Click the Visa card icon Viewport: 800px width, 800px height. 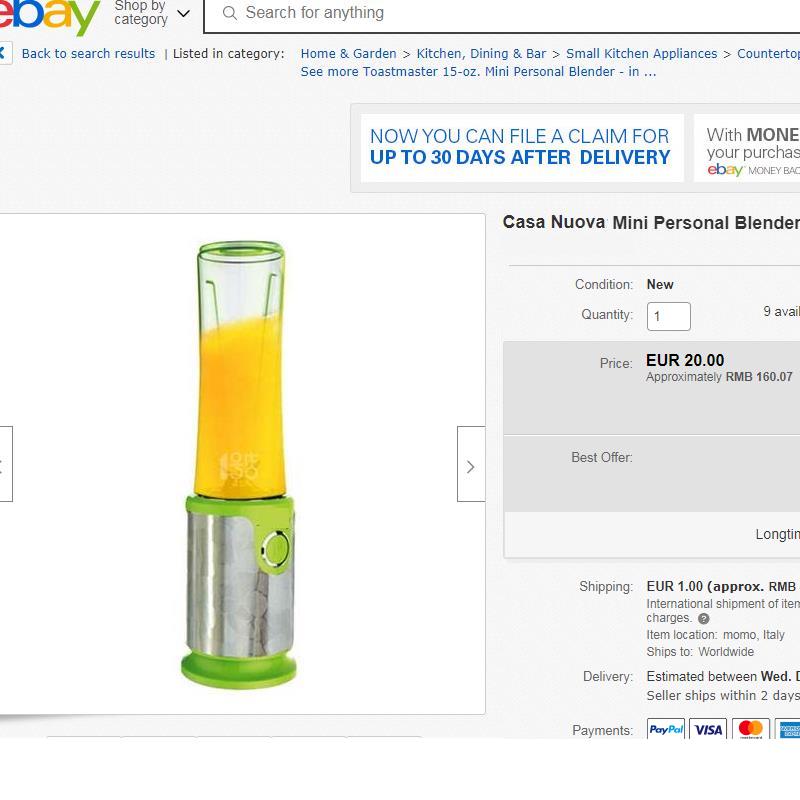click(x=708, y=729)
